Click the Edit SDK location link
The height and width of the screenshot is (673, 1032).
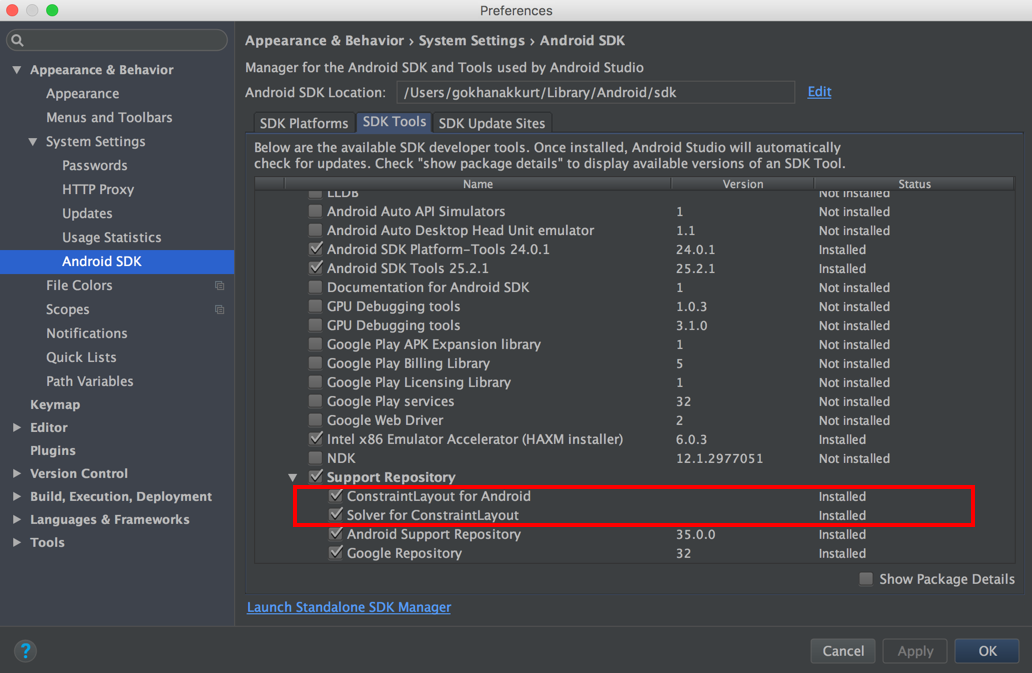tap(819, 92)
